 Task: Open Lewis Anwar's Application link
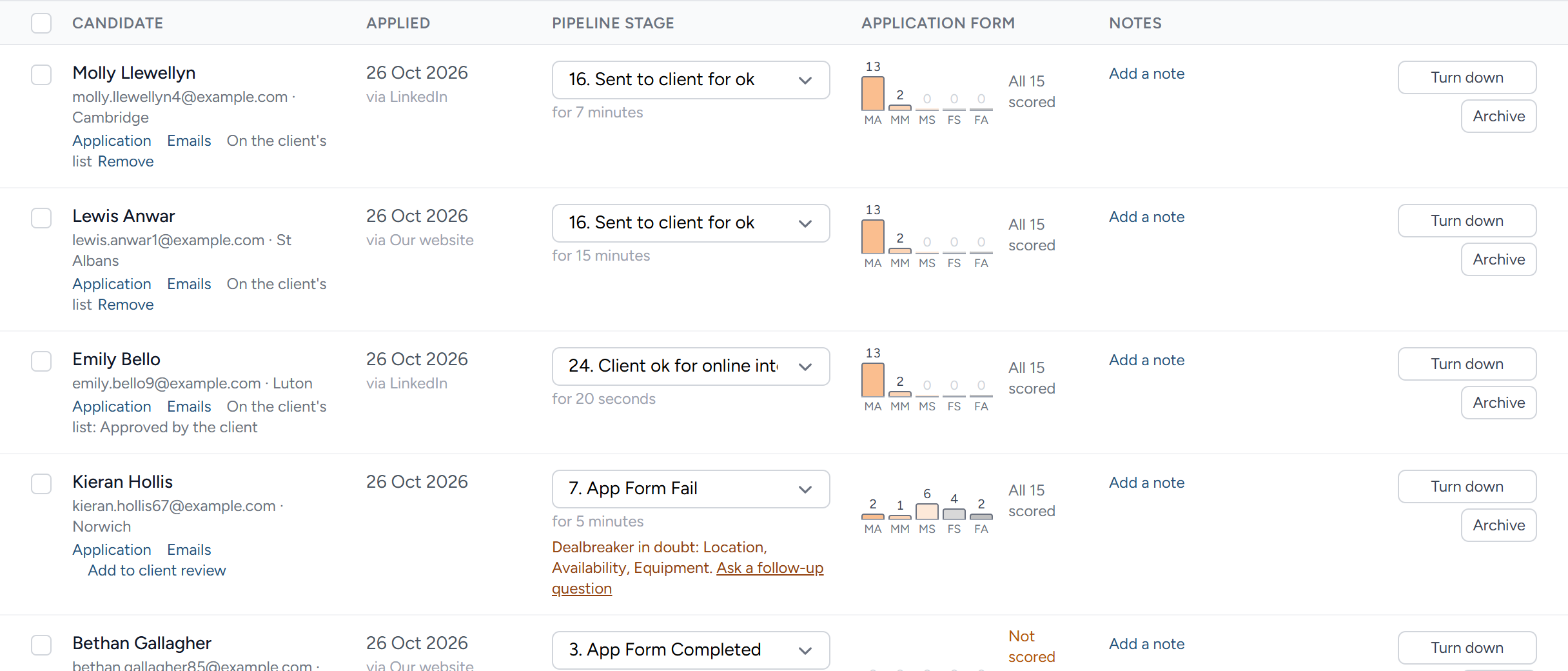click(112, 284)
